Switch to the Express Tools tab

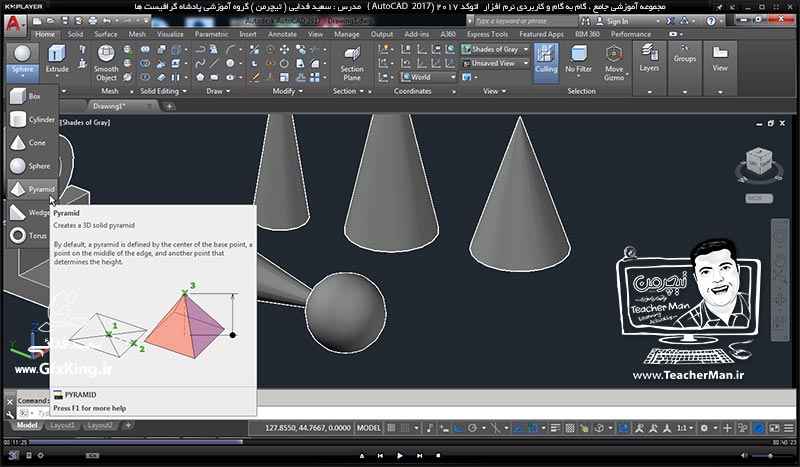click(x=487, y=34)
